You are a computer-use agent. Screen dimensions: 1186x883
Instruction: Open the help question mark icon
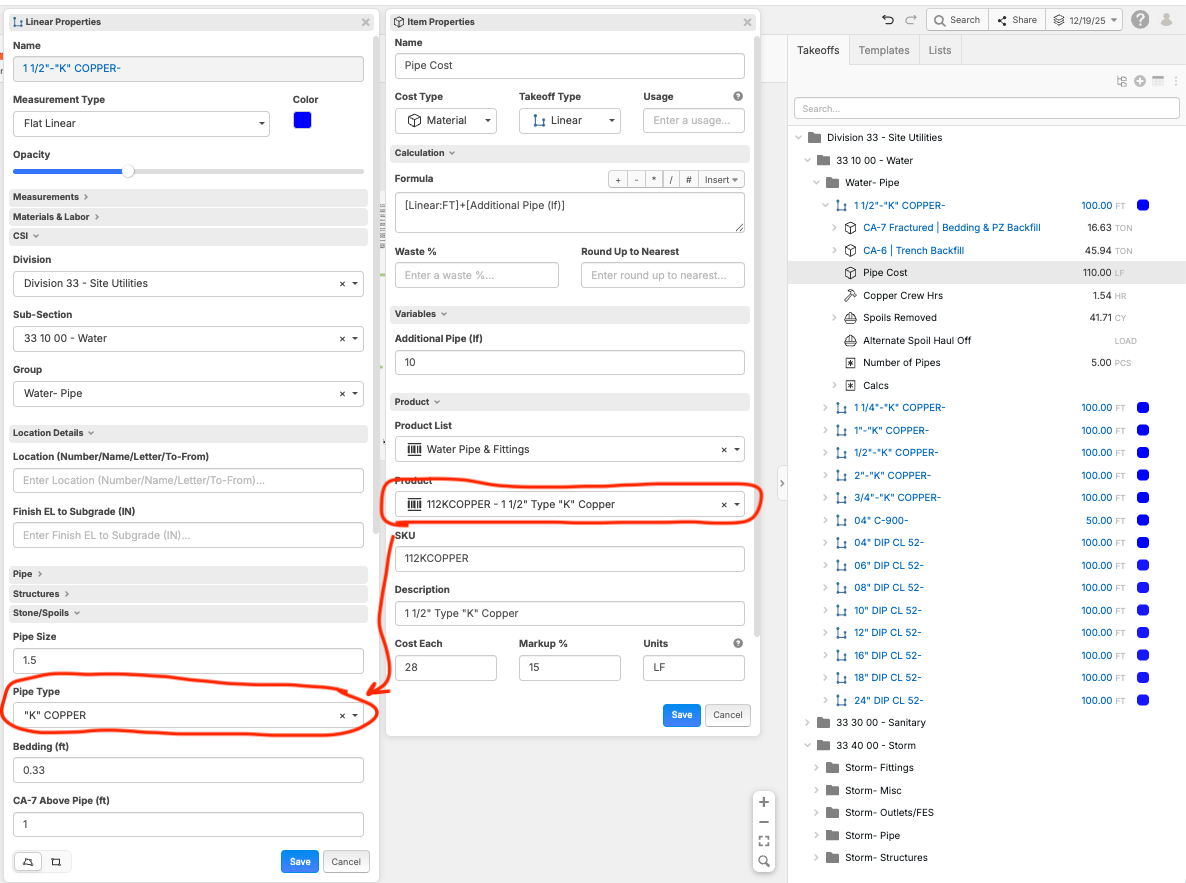pos(1140,20)
